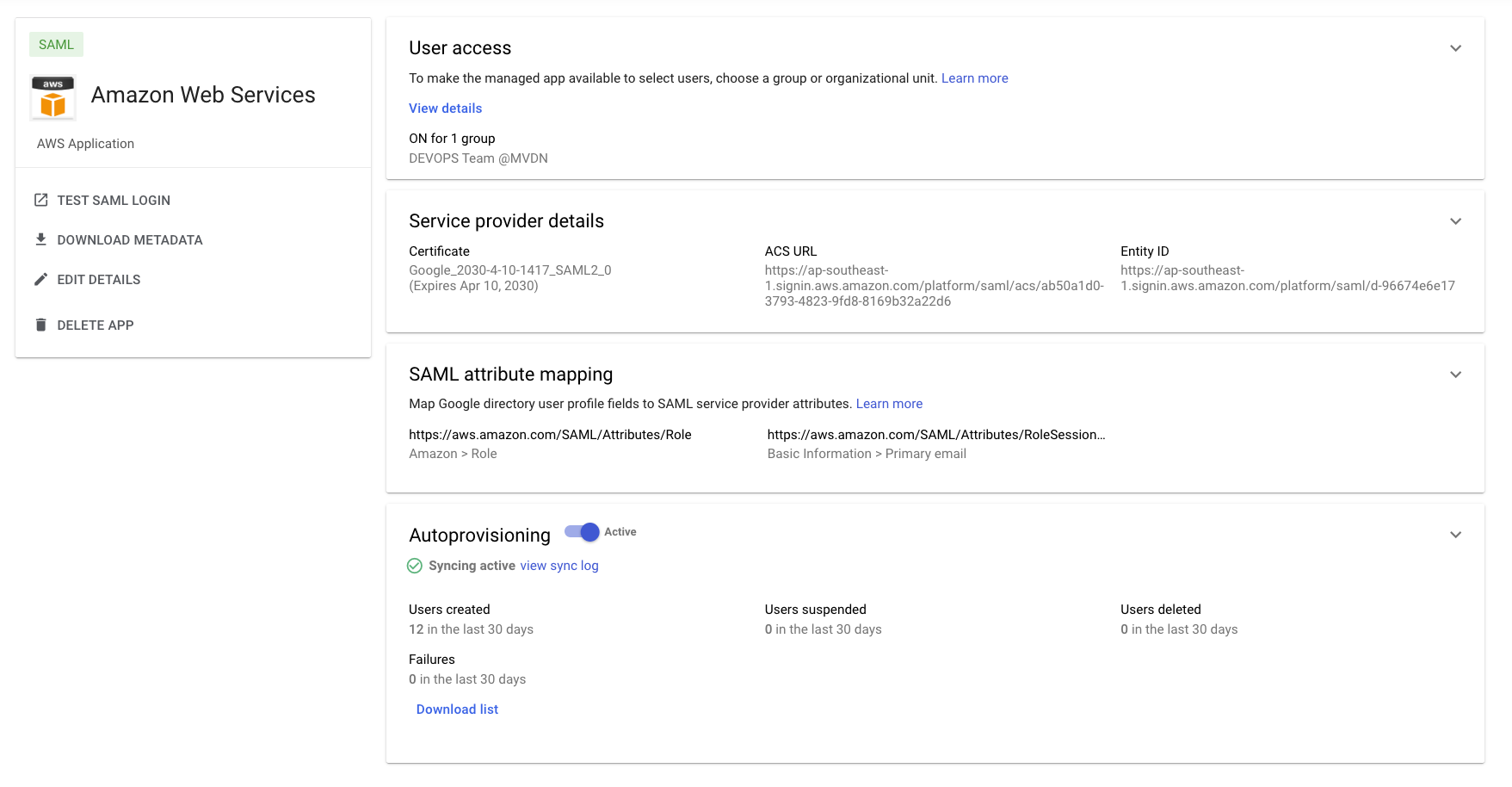Viewport: 1512px width, 787px height.
Task: Click the Google_2030-4-10-1417_SAML2_0 certificate name
Action: point(510,270)
